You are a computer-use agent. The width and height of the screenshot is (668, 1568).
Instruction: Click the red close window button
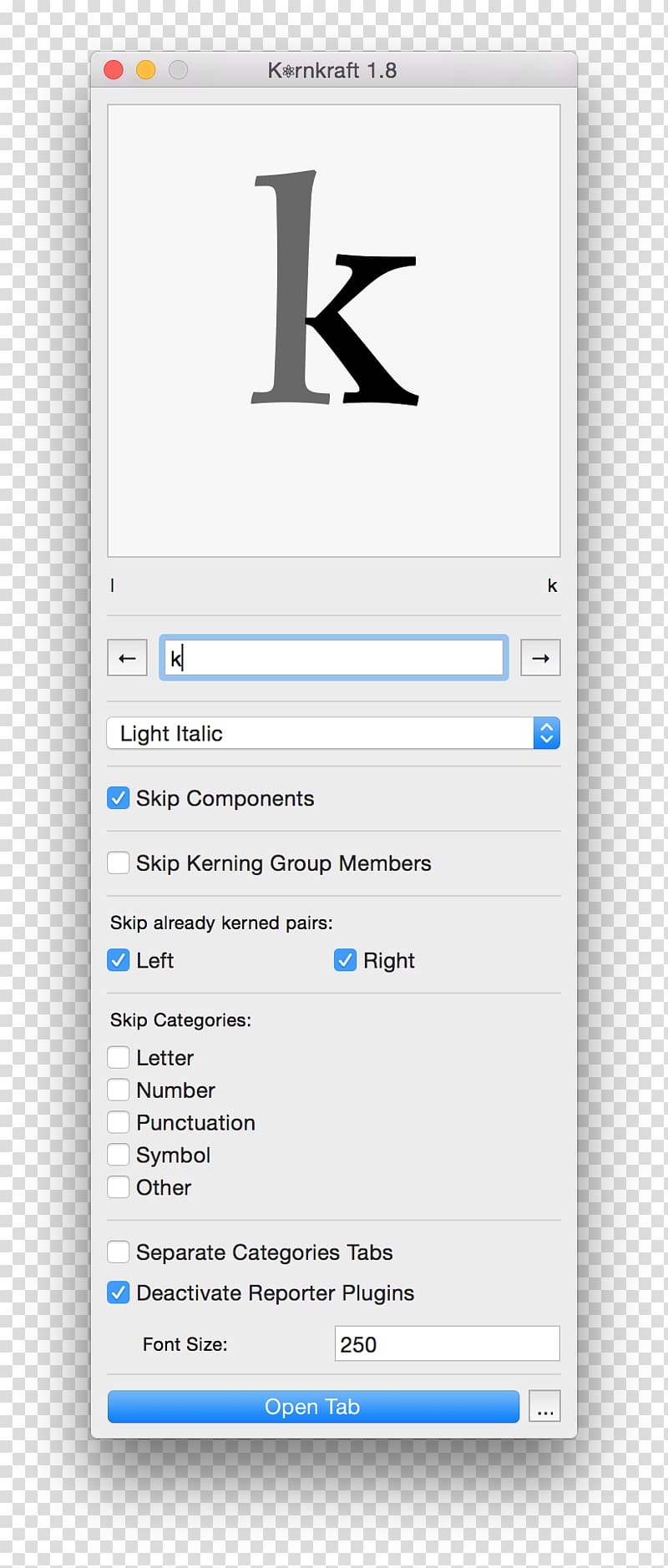click(114, 70)
